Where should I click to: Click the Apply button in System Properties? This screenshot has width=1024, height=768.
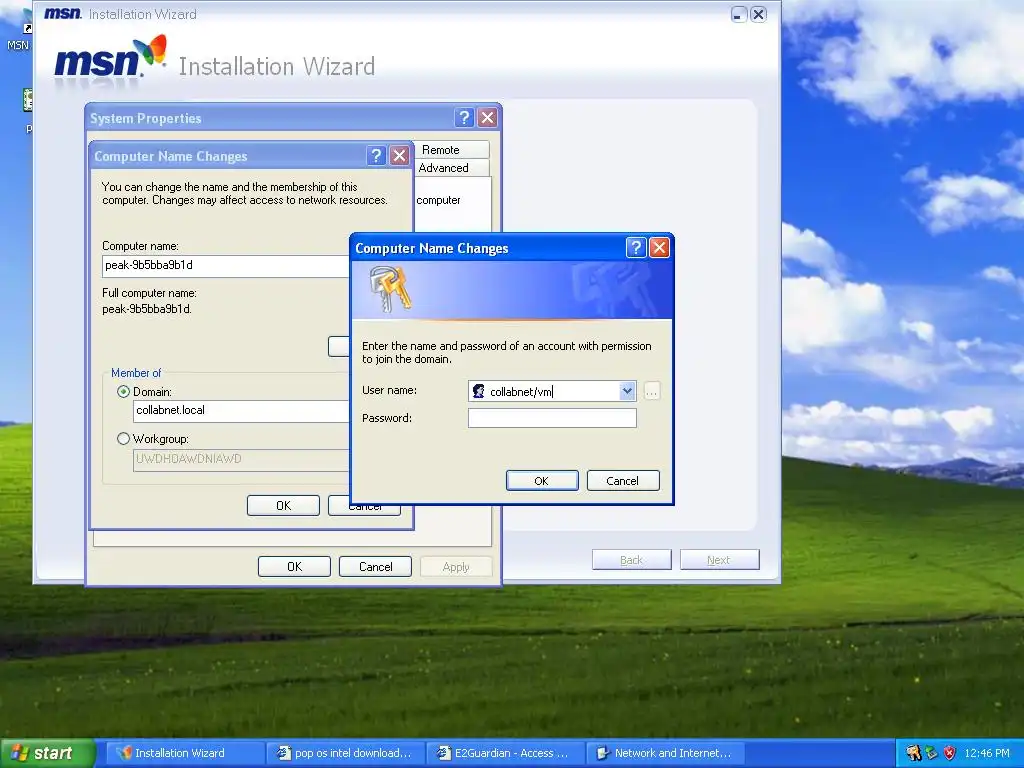[456, 567]
